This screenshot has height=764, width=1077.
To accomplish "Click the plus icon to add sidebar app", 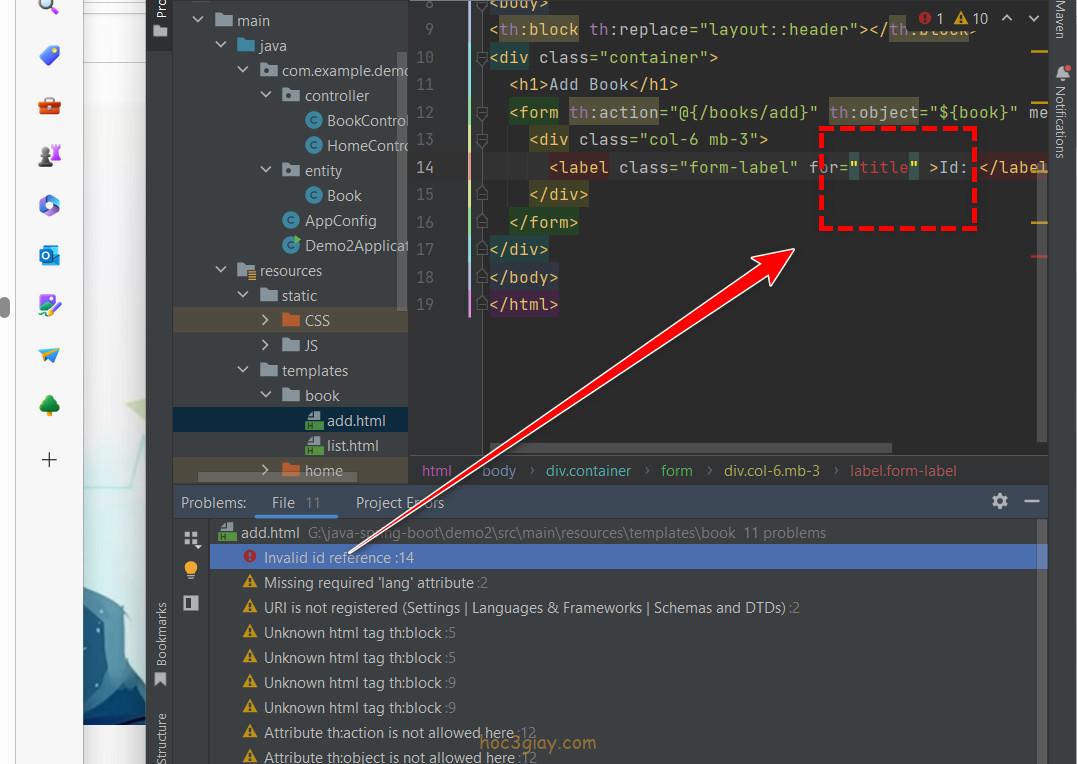I will (x=49, y=460).
